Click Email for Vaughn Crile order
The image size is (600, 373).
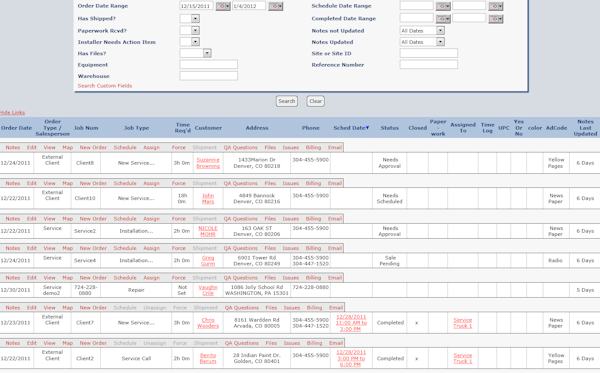coord(335,278)
